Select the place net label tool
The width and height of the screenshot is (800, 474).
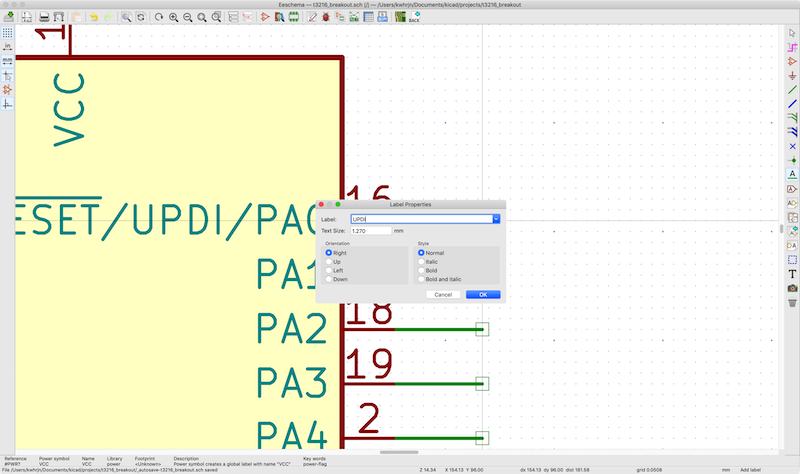point(792,174)
